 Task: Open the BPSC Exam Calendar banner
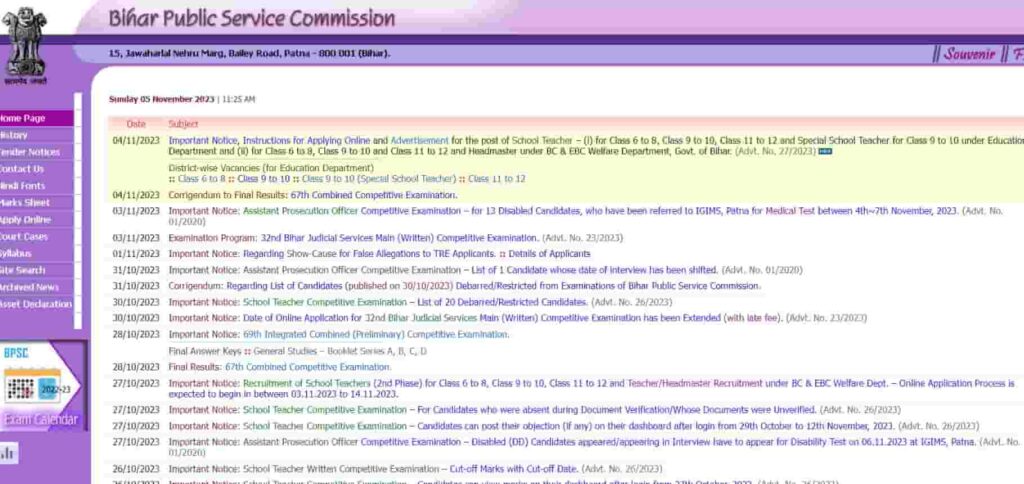42,387
